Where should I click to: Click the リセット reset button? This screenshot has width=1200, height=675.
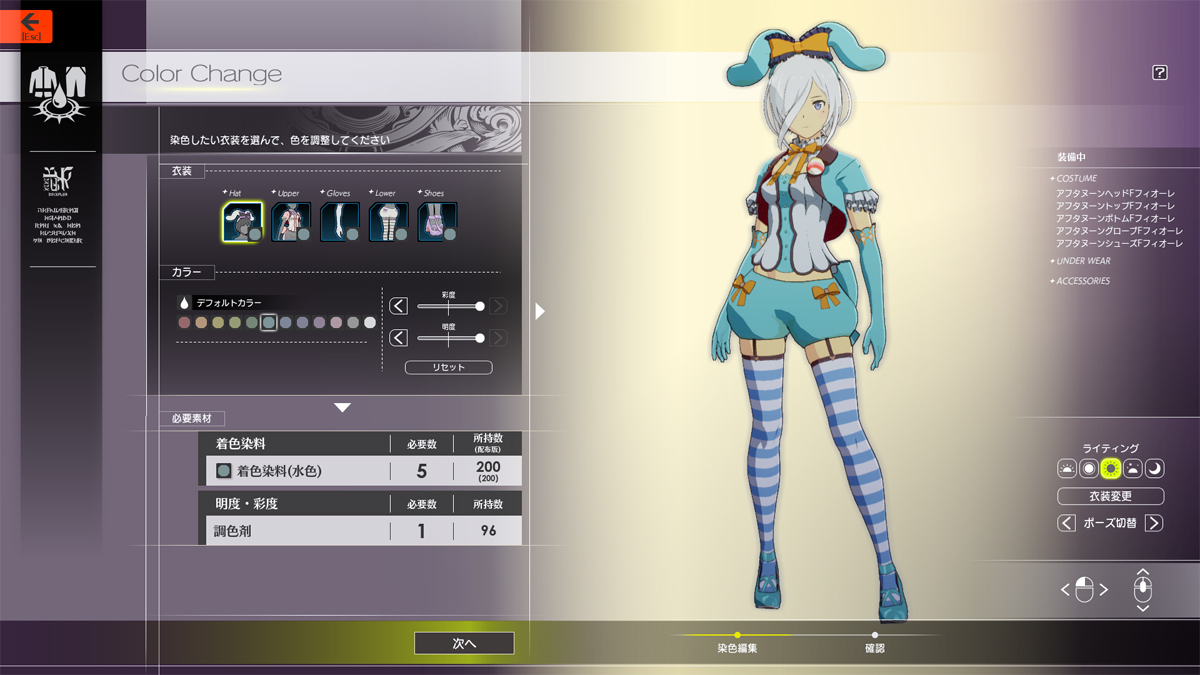click(x=448, y=367)
